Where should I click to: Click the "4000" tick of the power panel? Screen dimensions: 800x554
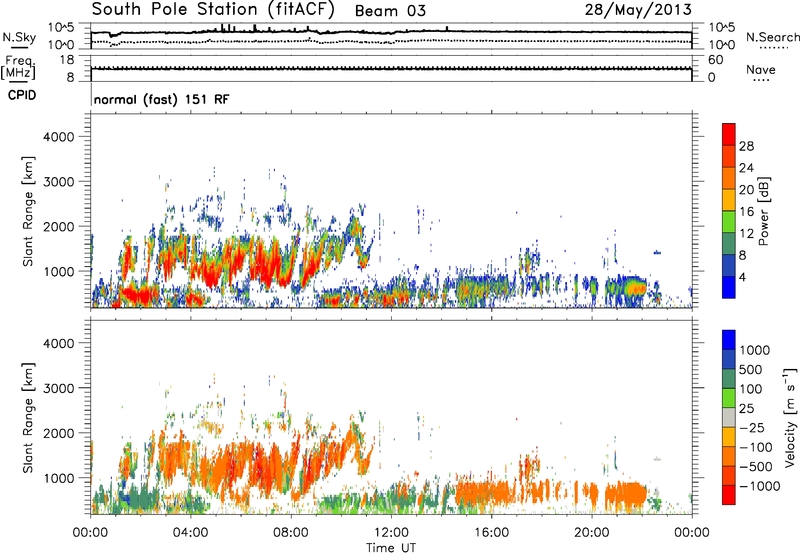coord(59,137)
